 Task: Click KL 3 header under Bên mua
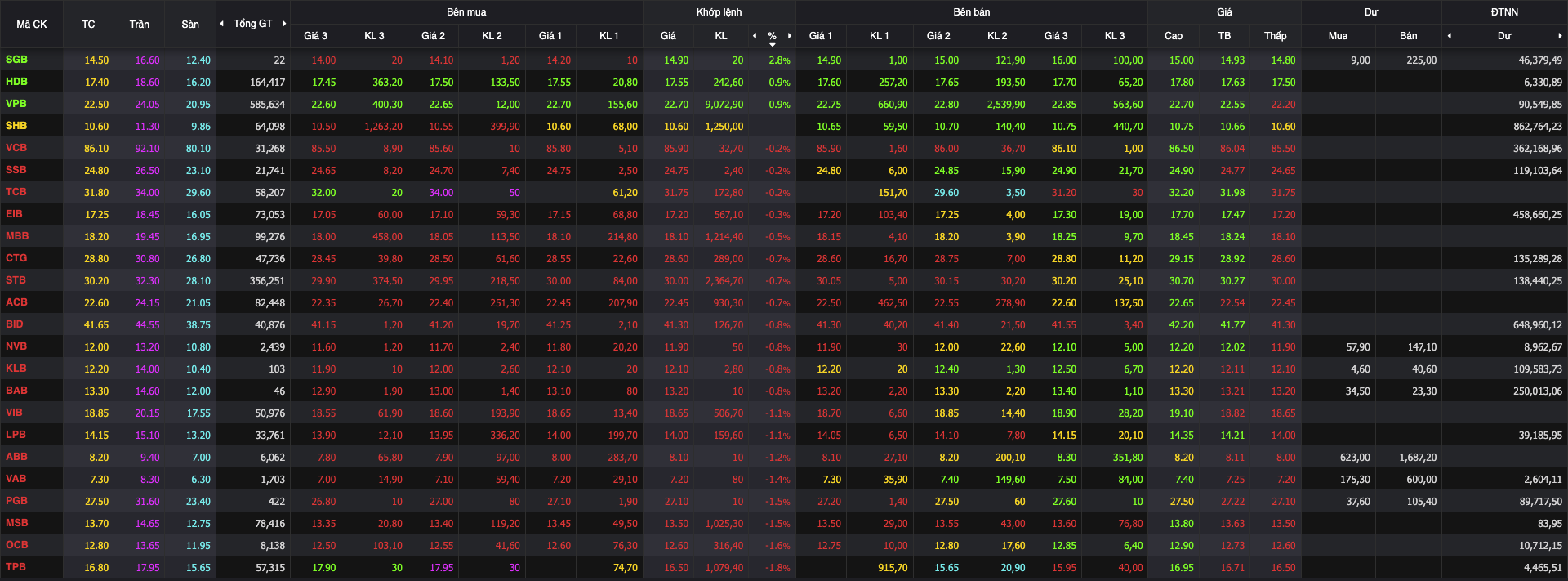pos(374,36)
